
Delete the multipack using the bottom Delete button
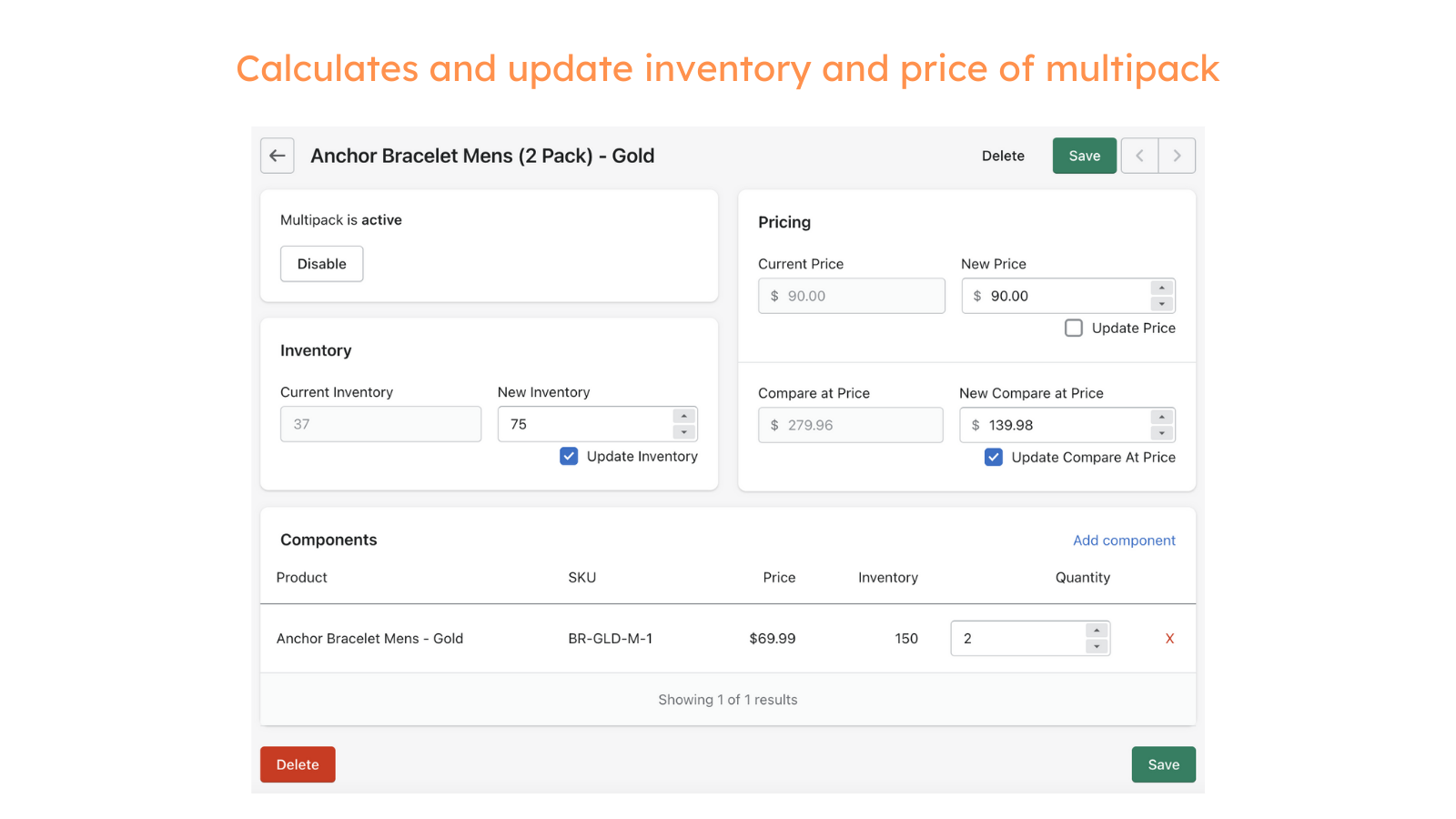pos(297,764)
